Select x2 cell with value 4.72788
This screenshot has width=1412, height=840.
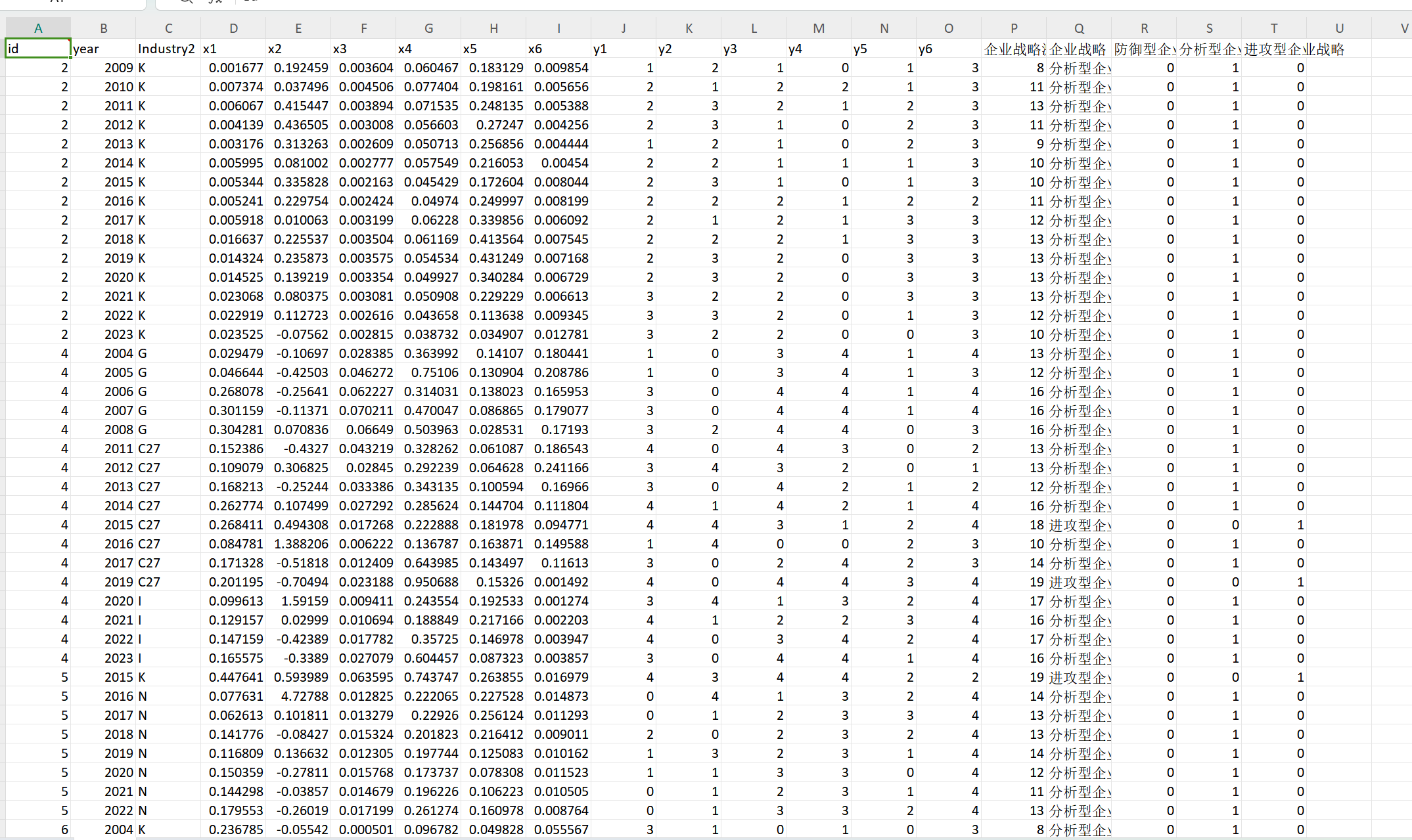[298, 696]
